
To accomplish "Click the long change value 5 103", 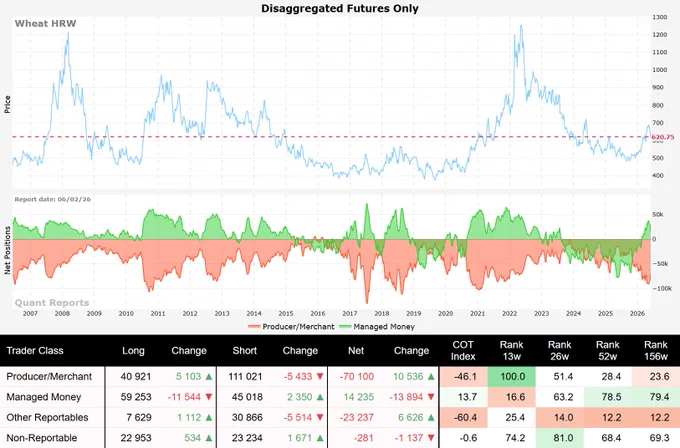I will [x=188, y=376].
